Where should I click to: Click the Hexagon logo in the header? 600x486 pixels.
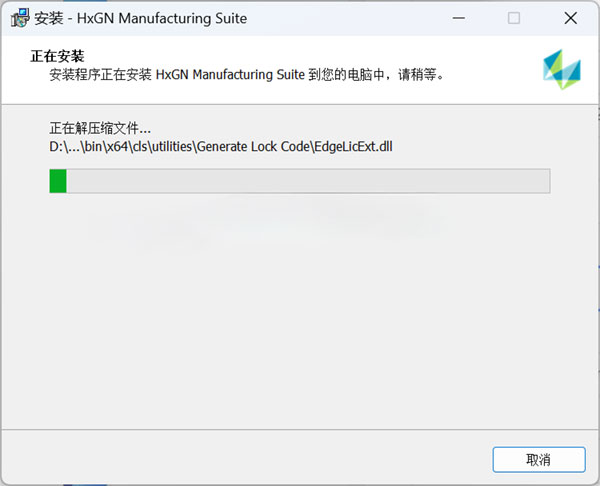pyautogui.click(x=562, y=69)
